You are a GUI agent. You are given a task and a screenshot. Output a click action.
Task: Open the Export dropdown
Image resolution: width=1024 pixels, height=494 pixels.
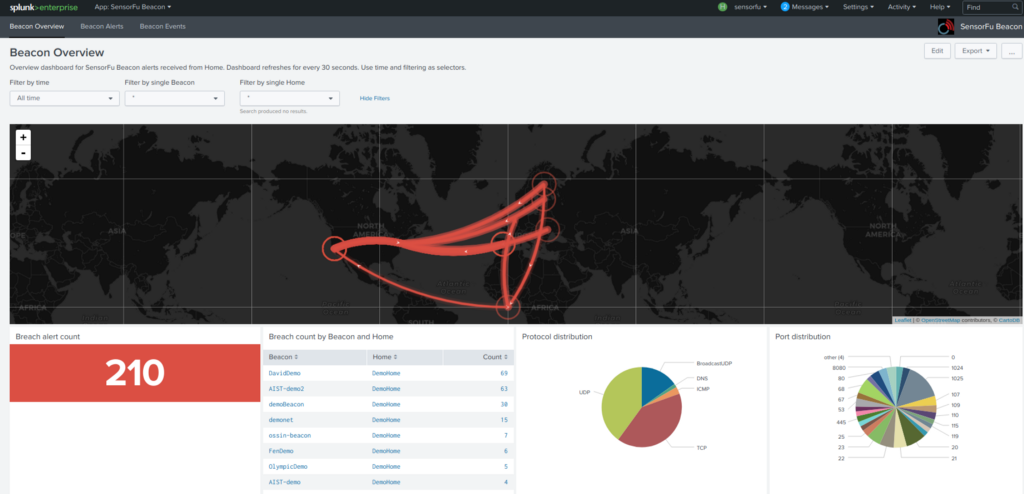click(976, 51)
